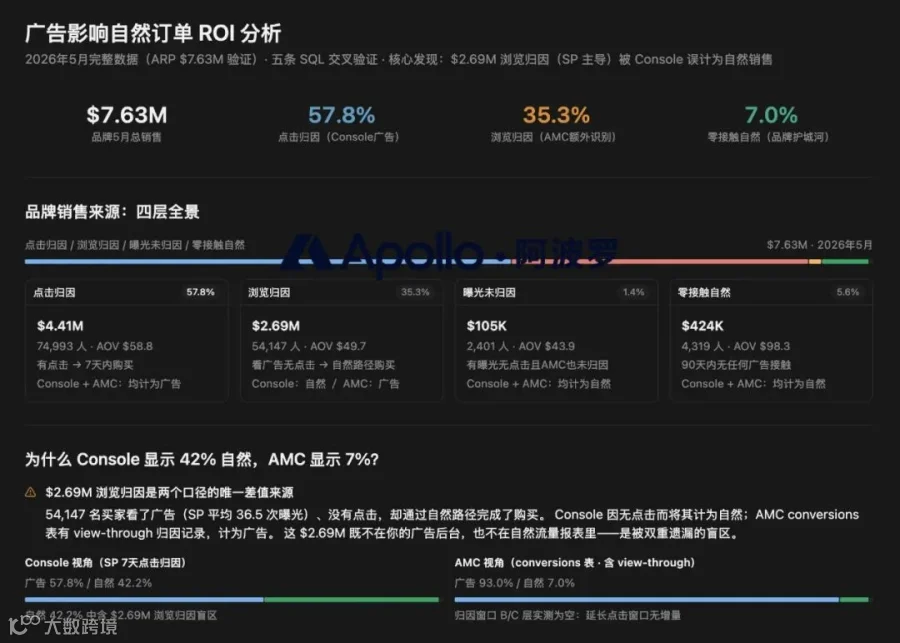Click the callout title $2.69M 浏览归因是两个口径的唯一差值来源
The height and width of the screenshot is (643, 900).
[169, 493]
